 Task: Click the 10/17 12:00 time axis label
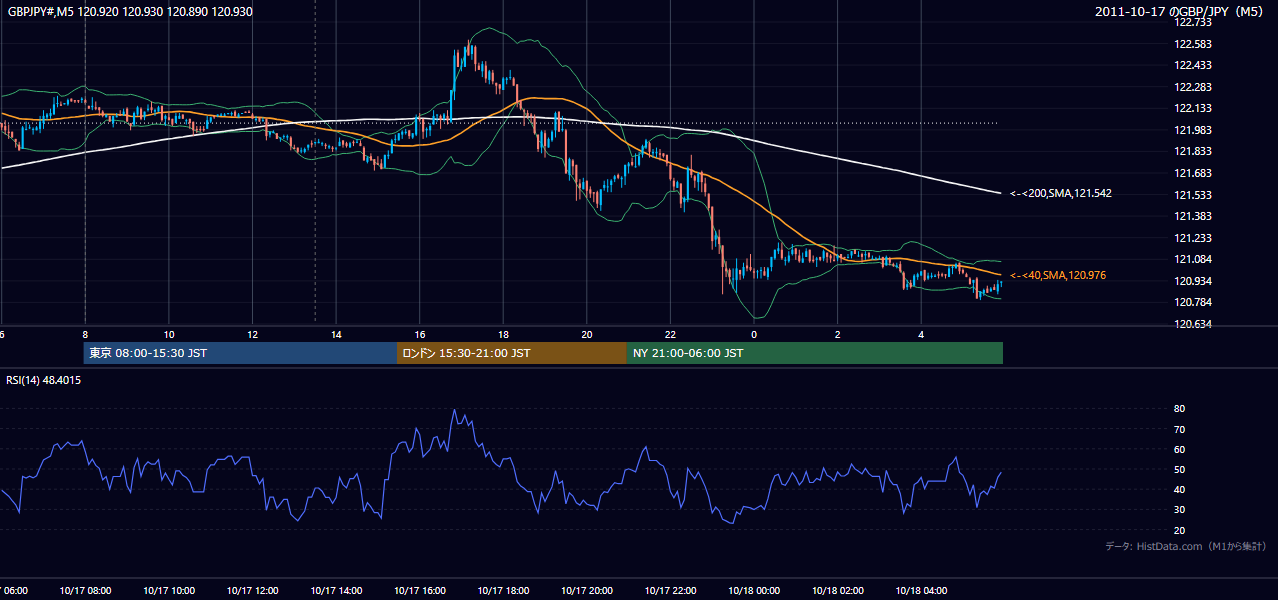click(x=252, y=590)
